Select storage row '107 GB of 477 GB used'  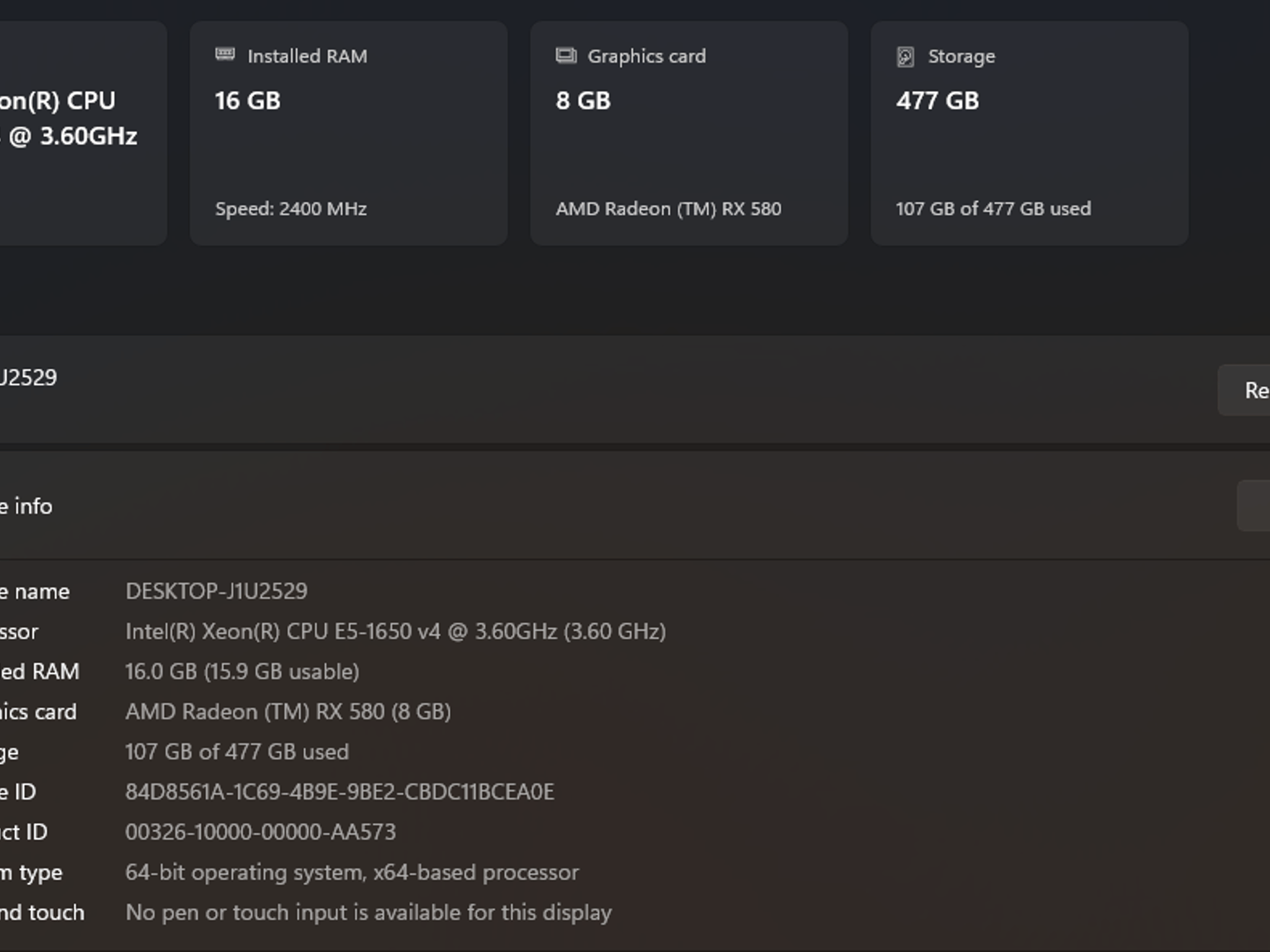[237, 752]
